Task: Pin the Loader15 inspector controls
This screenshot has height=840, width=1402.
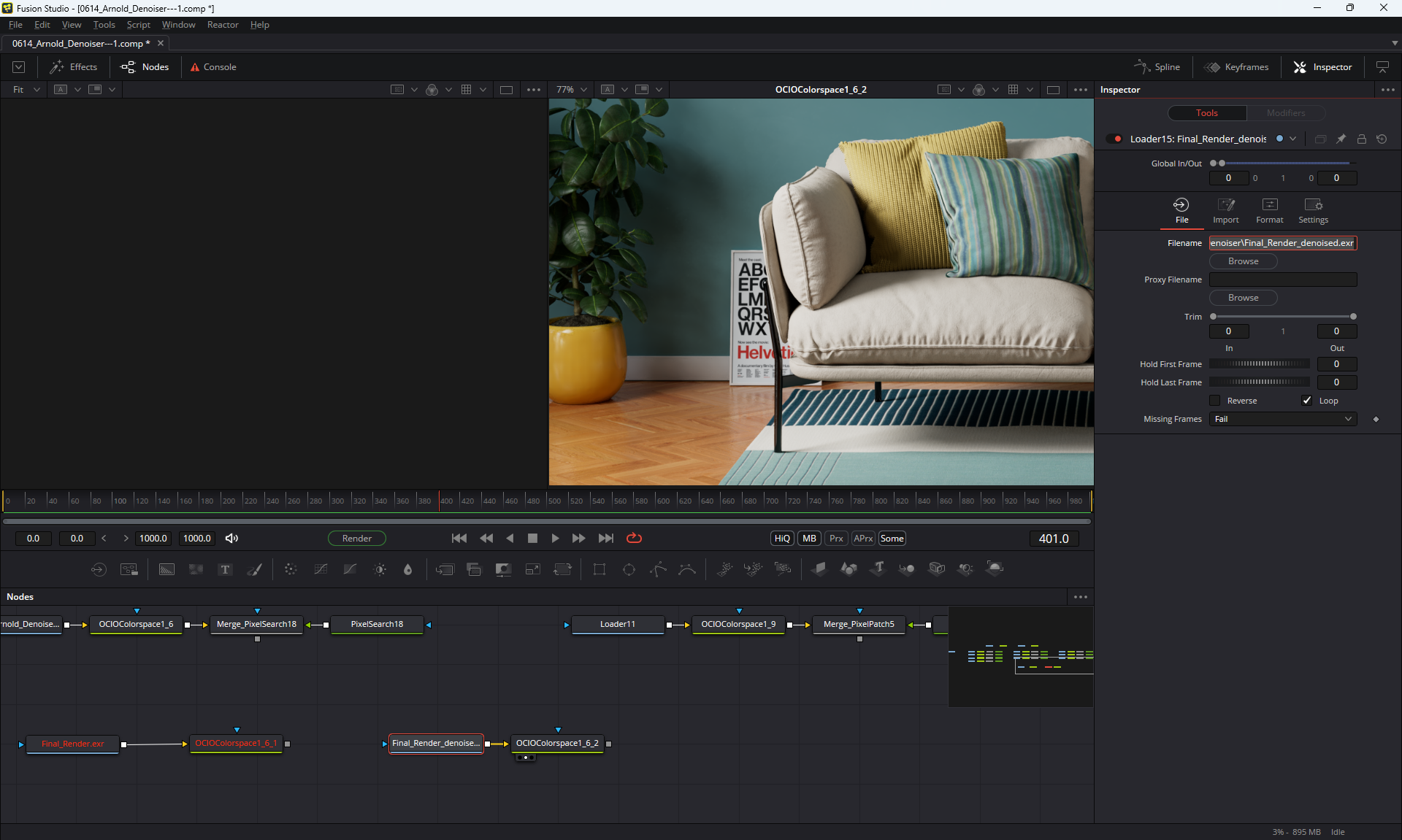Action: [1341, 139]
